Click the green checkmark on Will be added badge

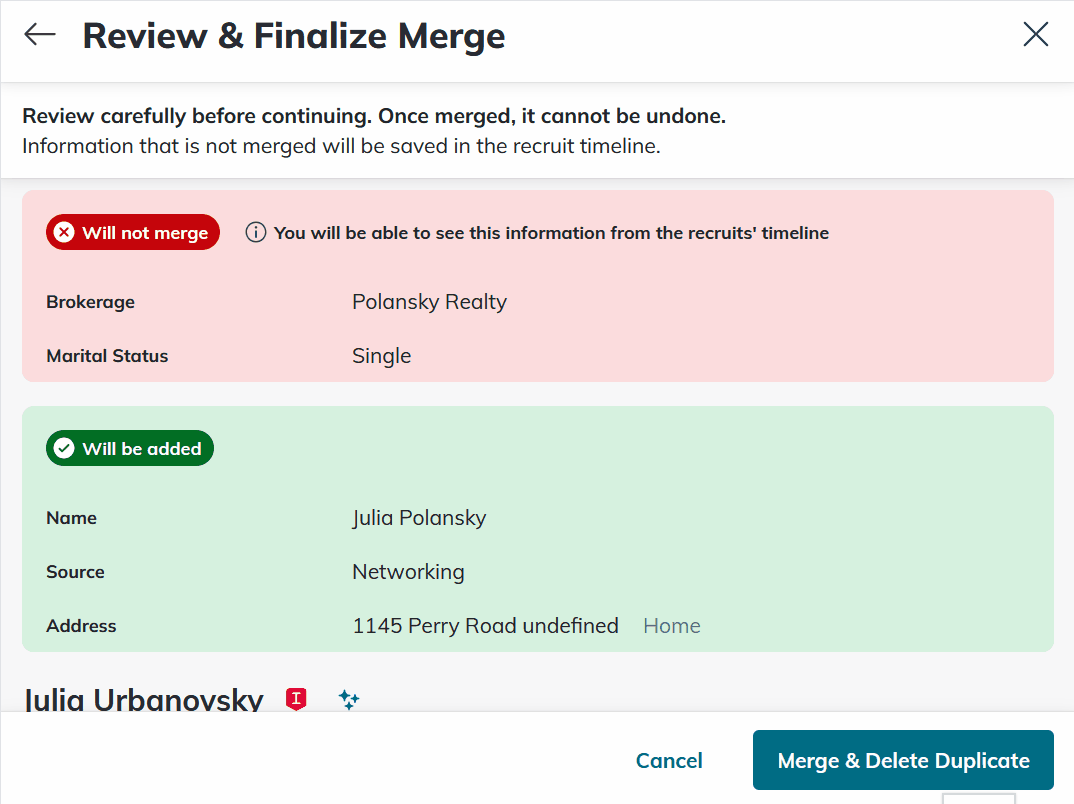[x=64, y=448]
